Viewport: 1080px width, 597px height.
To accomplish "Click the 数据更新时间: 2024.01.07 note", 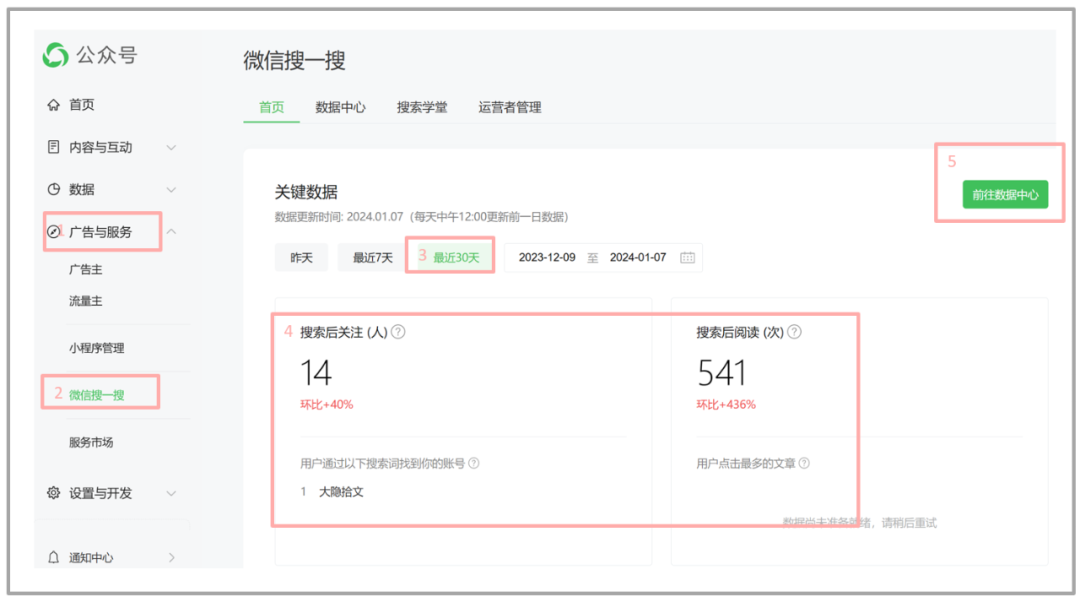I will point(422,217).
